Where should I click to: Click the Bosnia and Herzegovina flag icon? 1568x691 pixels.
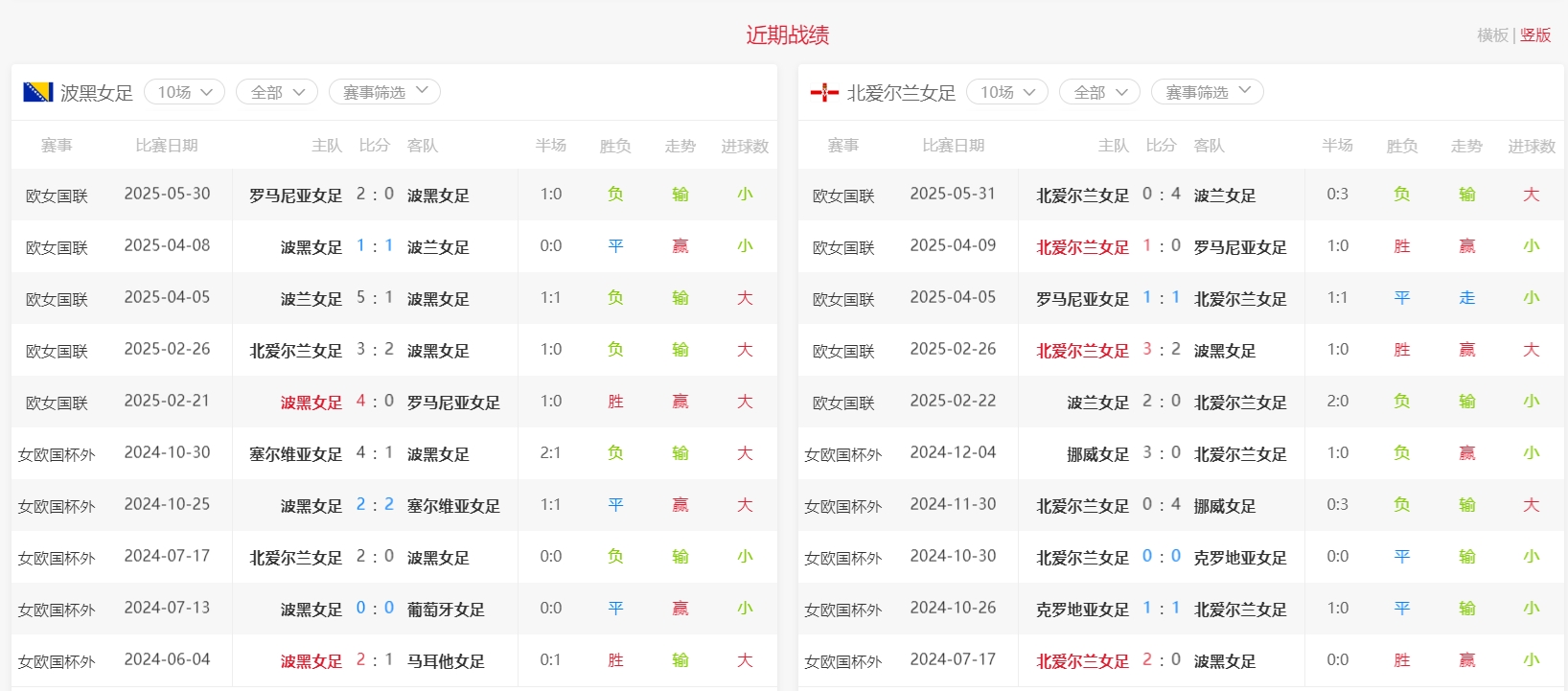[x=37, y=92]
